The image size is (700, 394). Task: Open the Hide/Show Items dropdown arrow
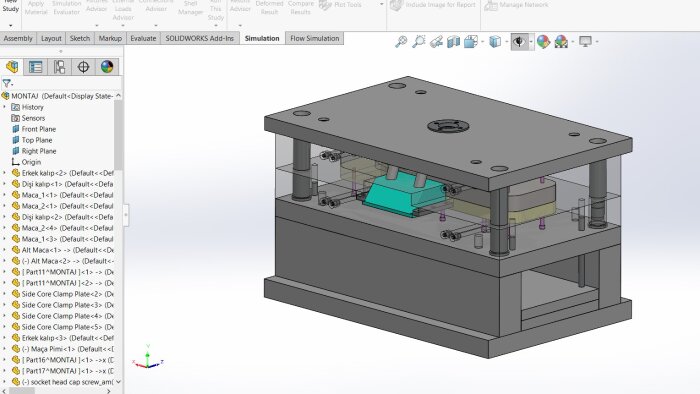click(531, 42)
